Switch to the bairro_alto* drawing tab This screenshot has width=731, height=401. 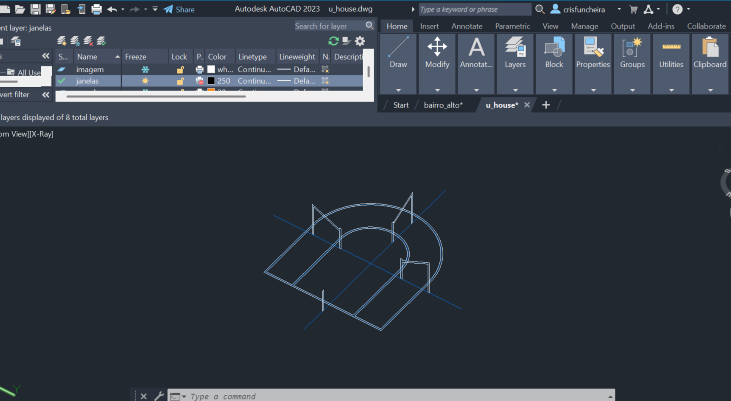[443, 105]
